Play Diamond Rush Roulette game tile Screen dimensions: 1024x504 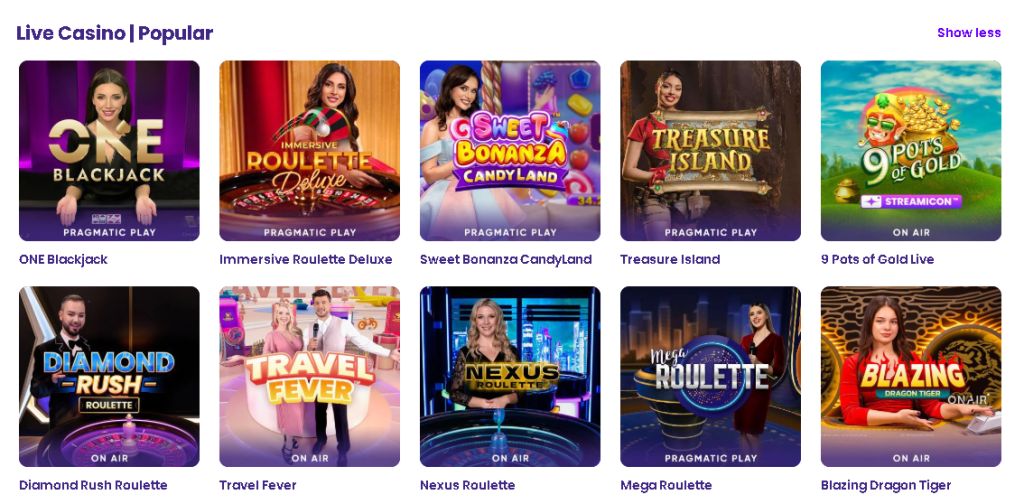point(109,376)
